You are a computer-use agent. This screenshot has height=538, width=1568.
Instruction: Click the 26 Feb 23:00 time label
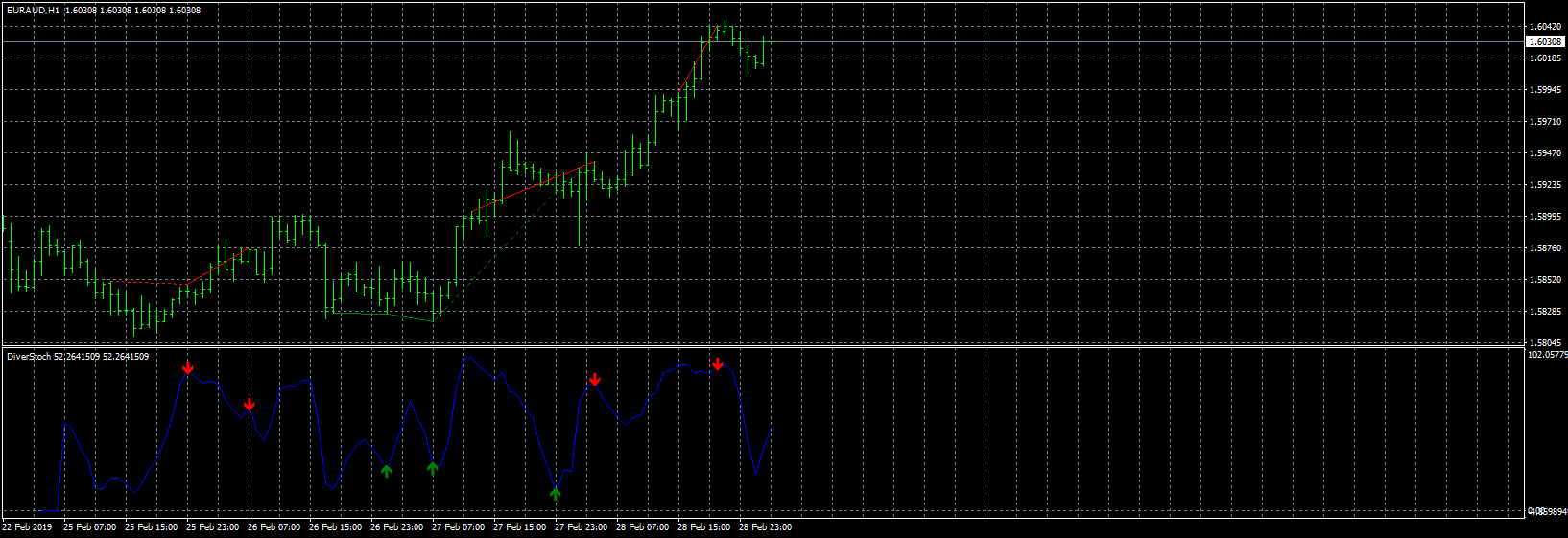[x=396, y=527]
